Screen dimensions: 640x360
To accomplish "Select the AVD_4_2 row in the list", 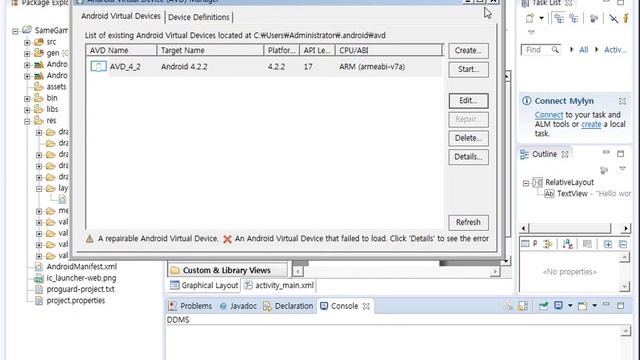I will (264, 67).
